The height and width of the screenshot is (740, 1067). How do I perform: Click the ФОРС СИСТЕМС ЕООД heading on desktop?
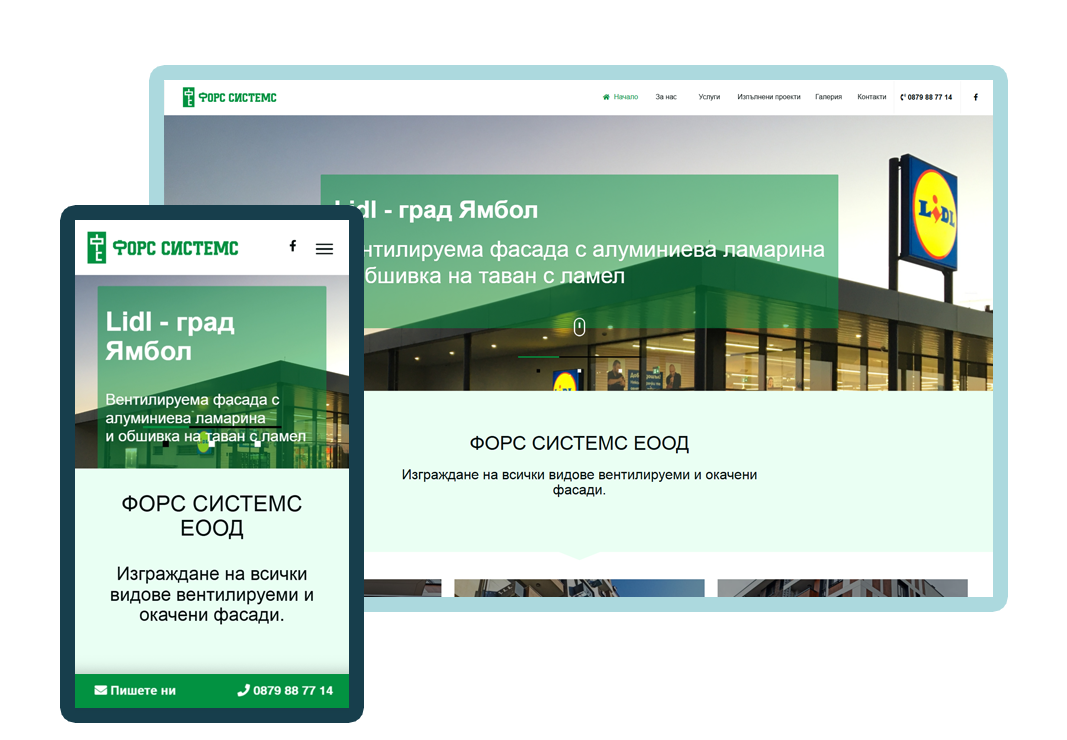pos(579,443)
